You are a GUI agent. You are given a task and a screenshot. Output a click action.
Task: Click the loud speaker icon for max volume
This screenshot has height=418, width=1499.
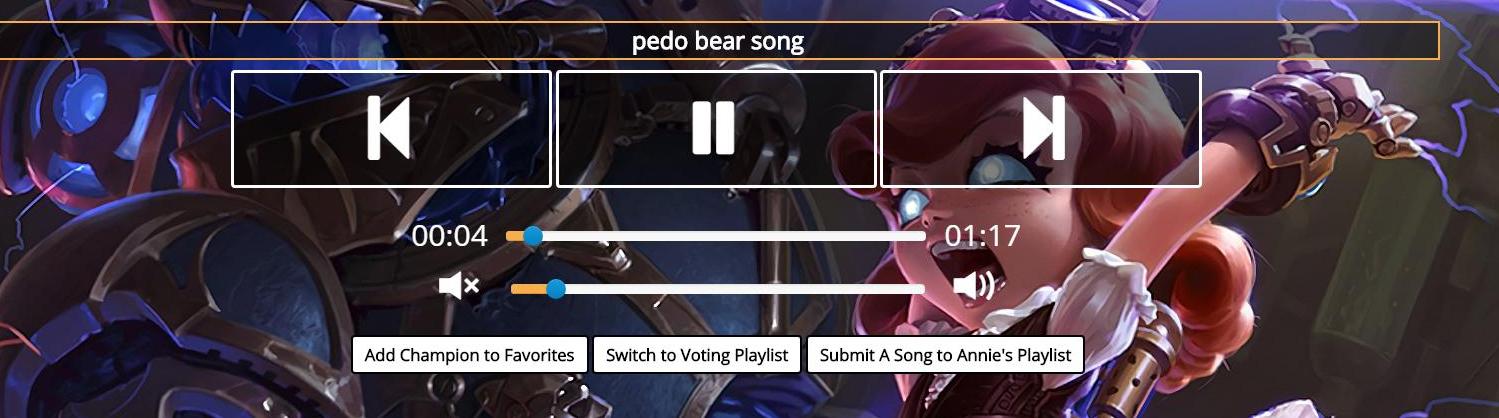pyautogui.click(x=974, y=287)
